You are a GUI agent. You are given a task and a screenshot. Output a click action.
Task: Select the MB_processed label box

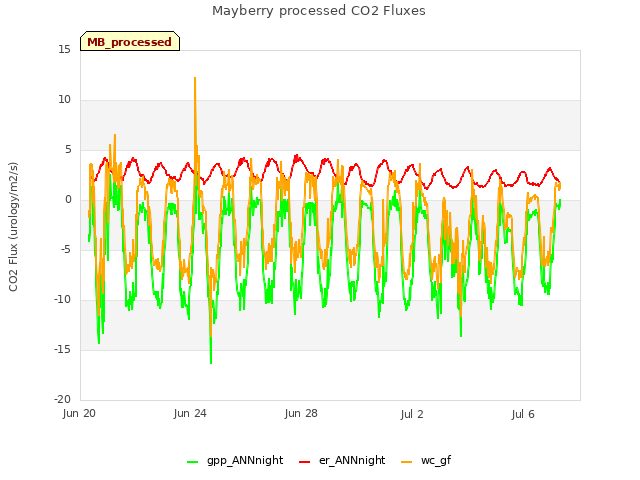(x=130, y=42)
